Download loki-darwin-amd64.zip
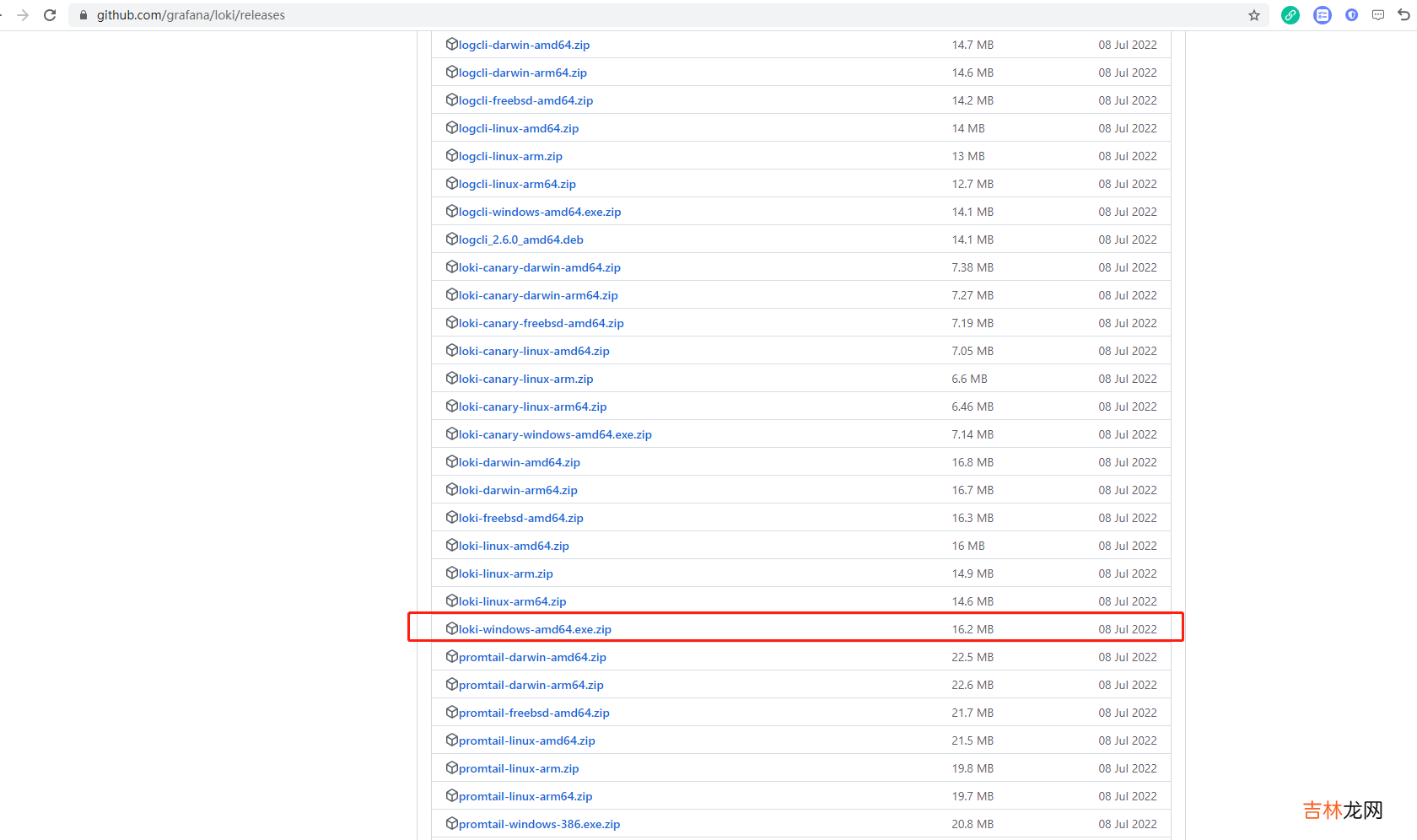 tap(520, 462)
